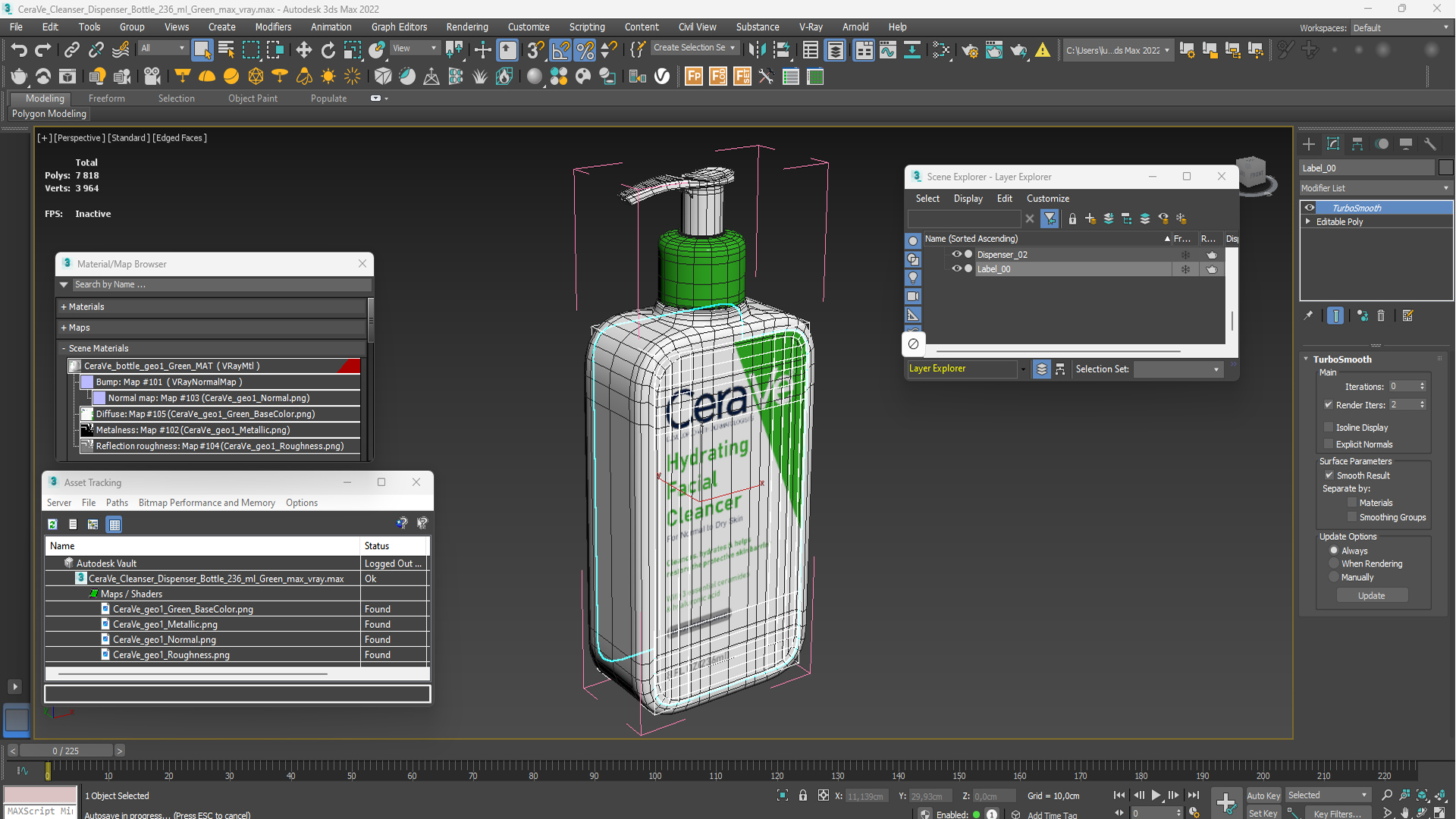This screenshot has height=819, width=1456.
Task: Click the TurboSmooth Update button
Action: pos(1371,596)
